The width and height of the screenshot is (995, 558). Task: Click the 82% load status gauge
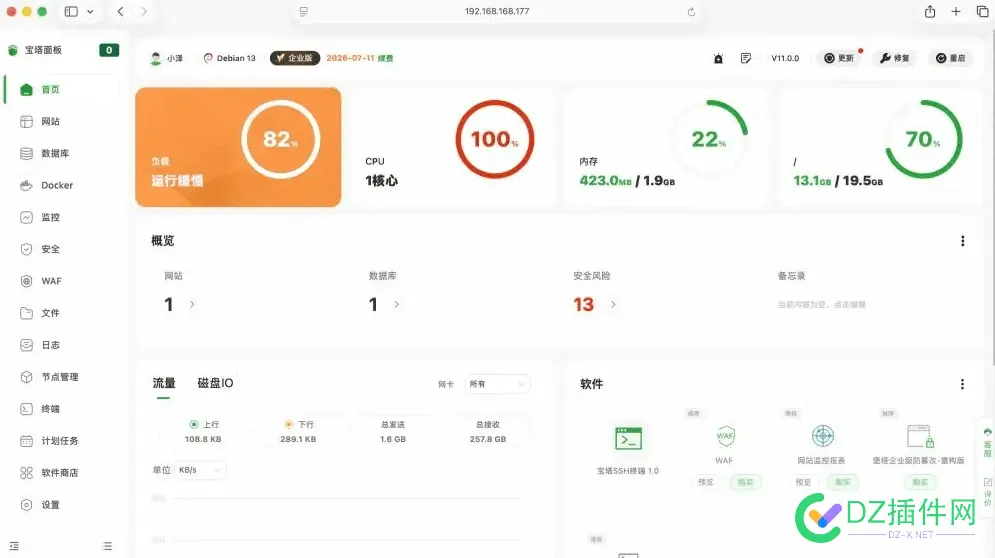[x=280, y=139]
